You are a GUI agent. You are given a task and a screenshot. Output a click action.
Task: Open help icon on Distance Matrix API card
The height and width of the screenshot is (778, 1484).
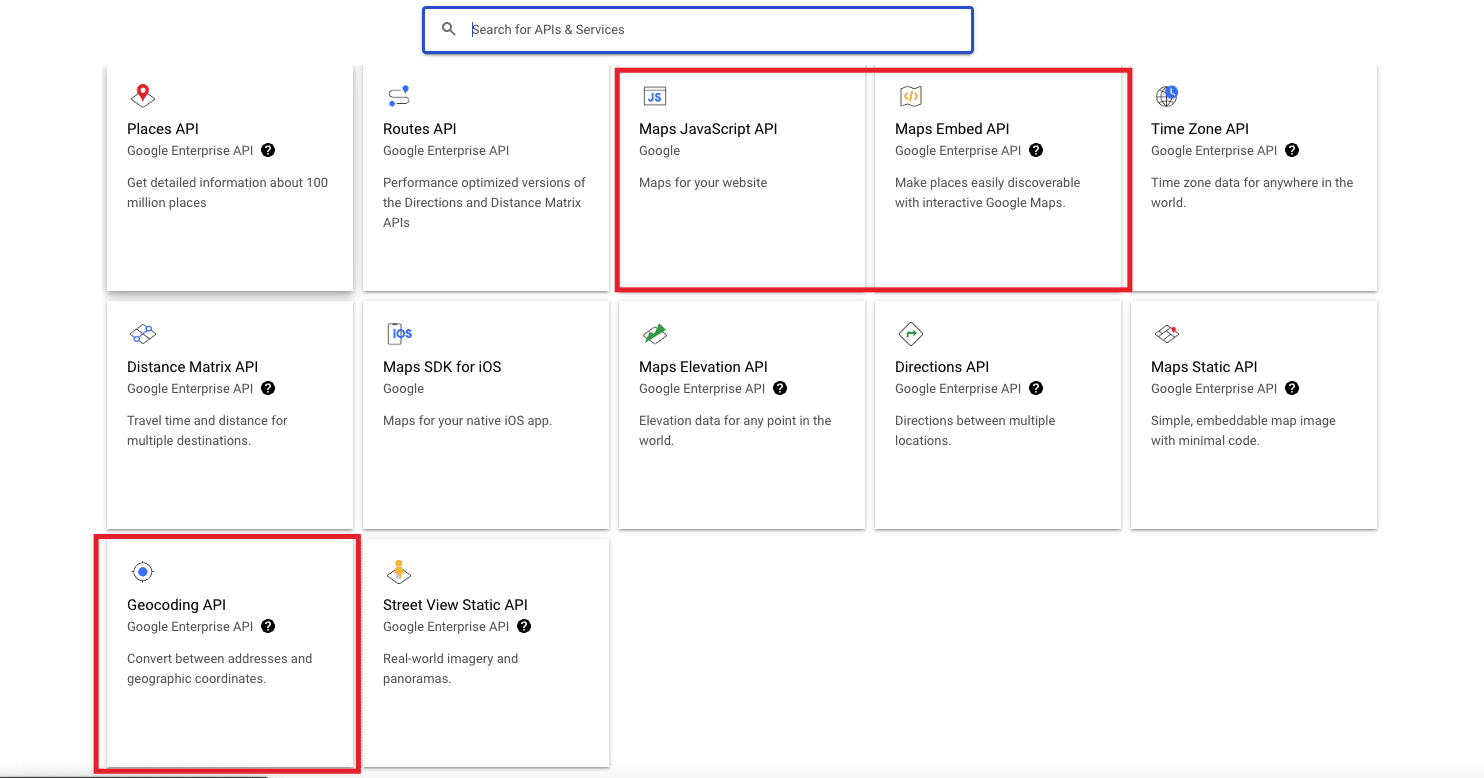pyautogui.click(x=268, y=388)
